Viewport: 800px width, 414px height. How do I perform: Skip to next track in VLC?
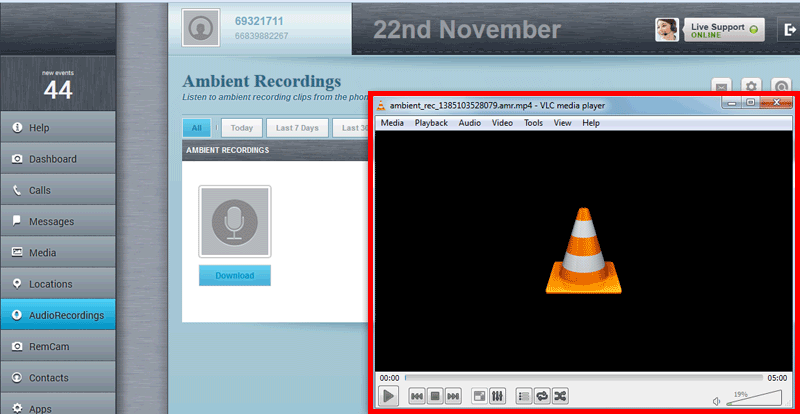point(453,396)
